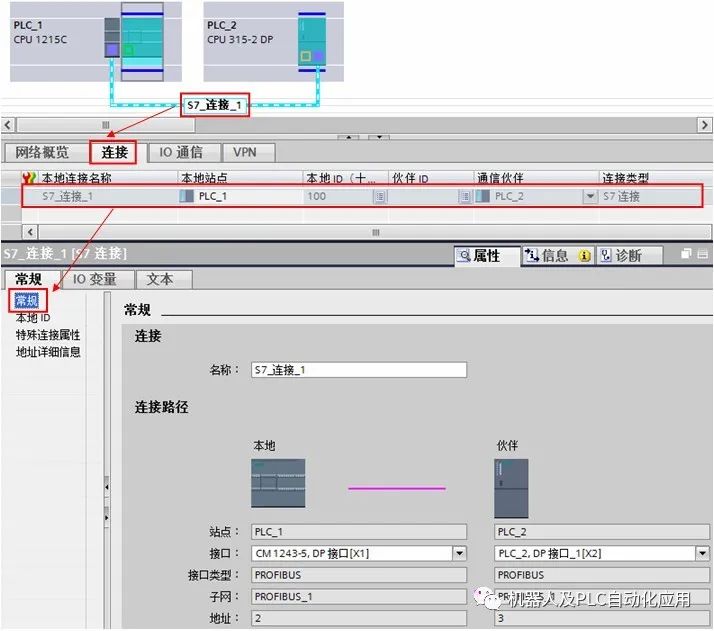714x631 pixels.
Task: Click the network view horizontal scrollbar thumb
Action: tap(106, 125)
